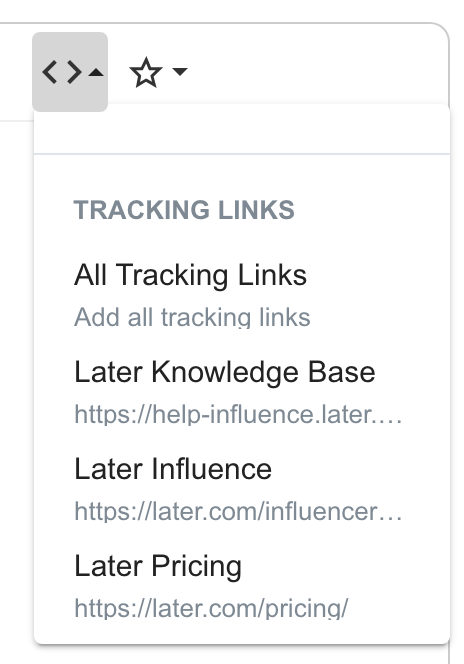Click the TRACKING LINKS section header
This screenshot has height=664, width=464.
[x=184, y=210]
